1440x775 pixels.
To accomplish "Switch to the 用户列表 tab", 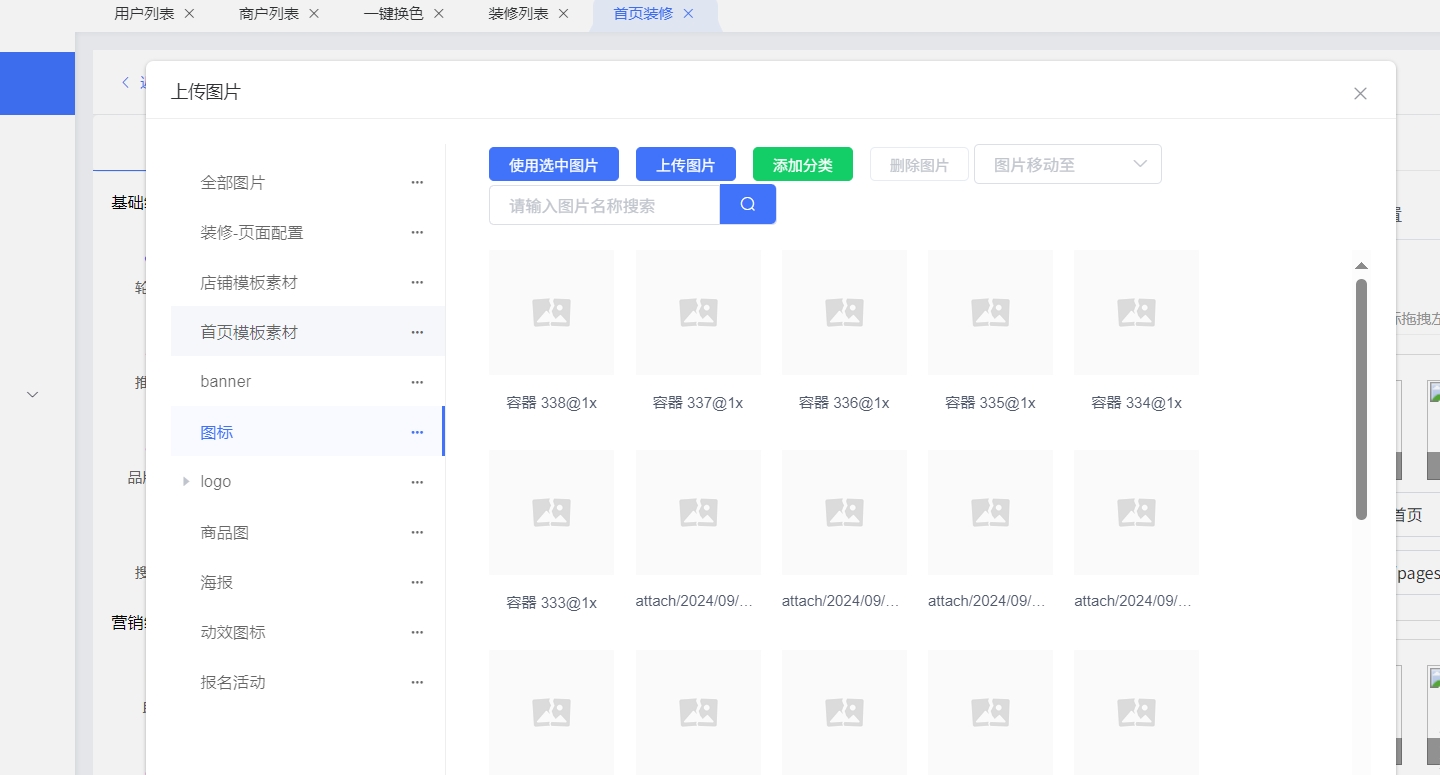I will pyautogui.click(x=145, y=14).
